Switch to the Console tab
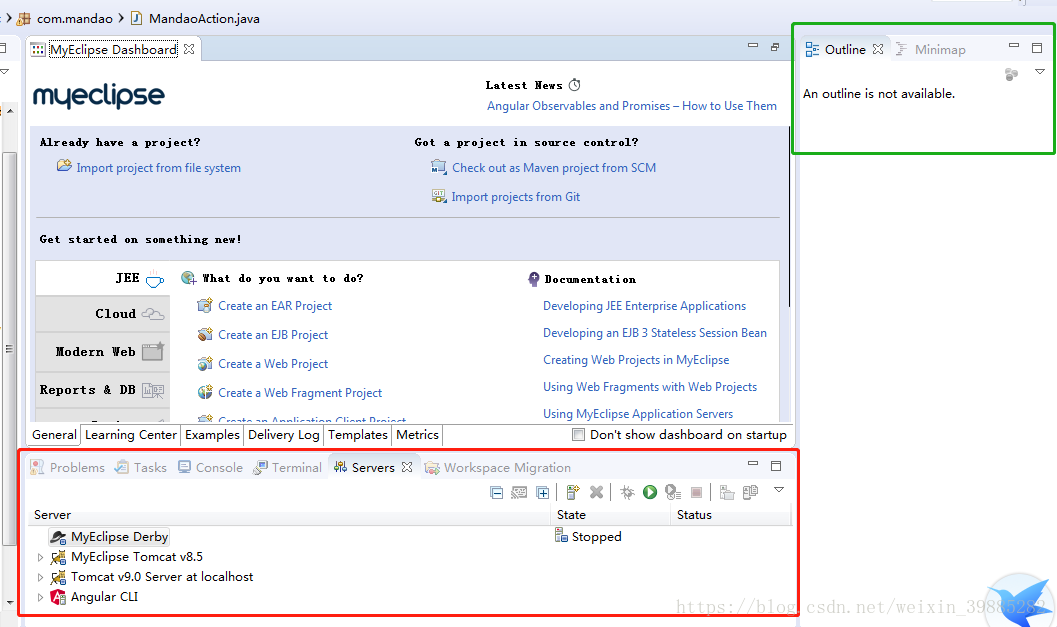 [210, 467]
